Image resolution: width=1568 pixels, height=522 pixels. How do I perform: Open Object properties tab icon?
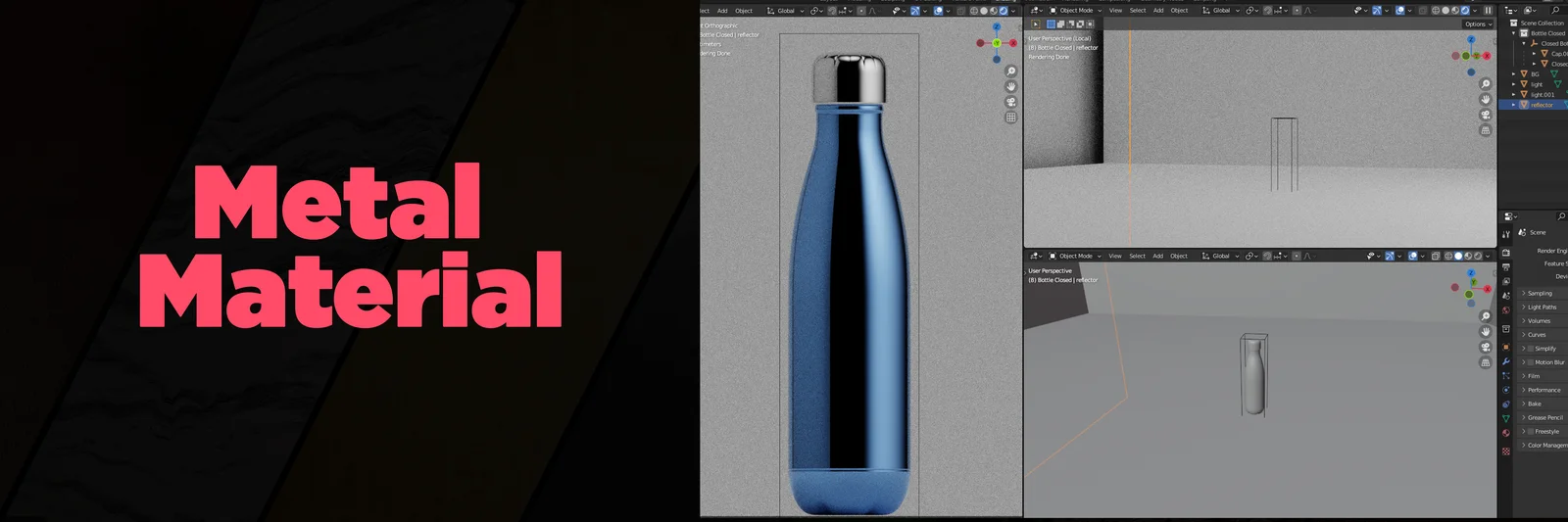[1506, 347]
